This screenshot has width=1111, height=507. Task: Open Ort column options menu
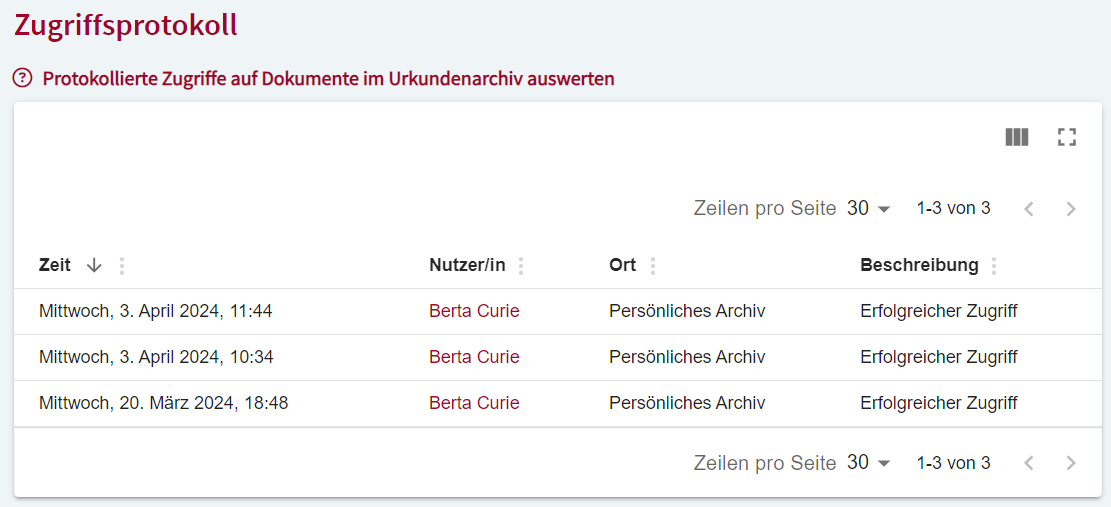click(x=653, y=266)
